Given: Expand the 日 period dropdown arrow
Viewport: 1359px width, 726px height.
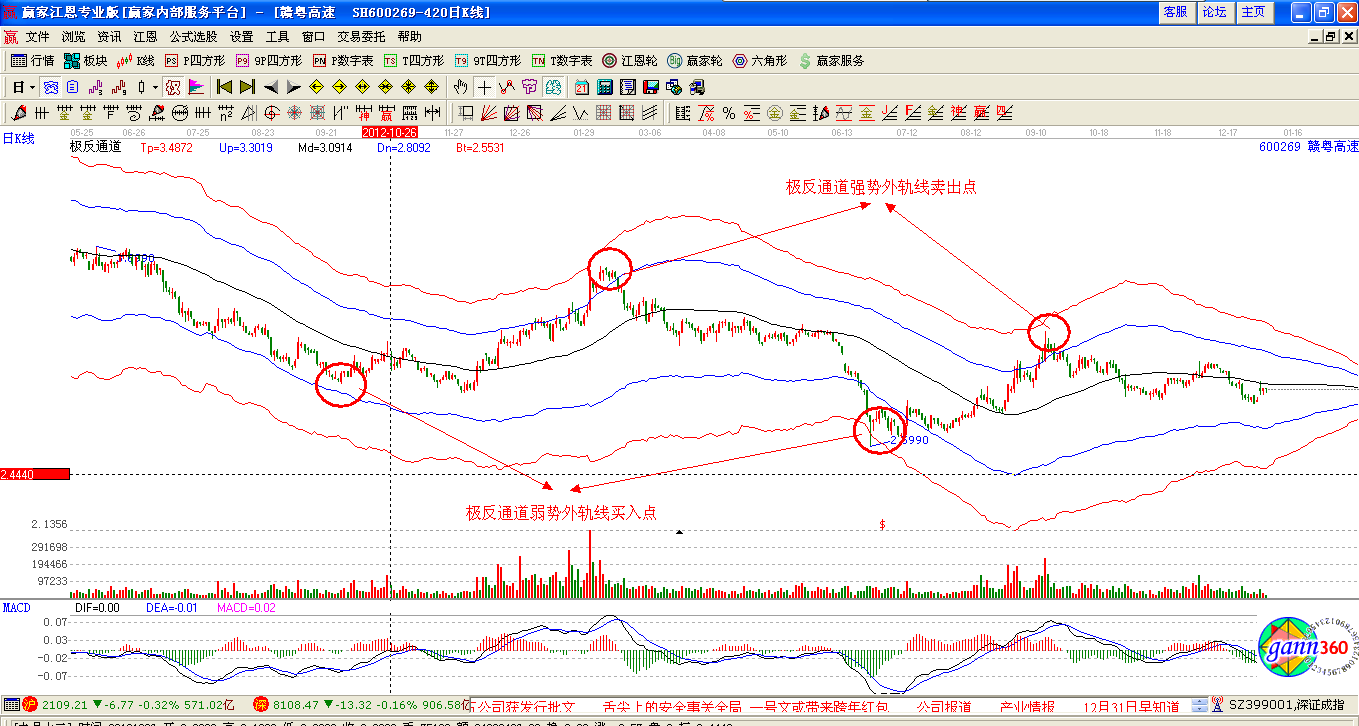Looking at the screenshot, I should pos(32,87).
